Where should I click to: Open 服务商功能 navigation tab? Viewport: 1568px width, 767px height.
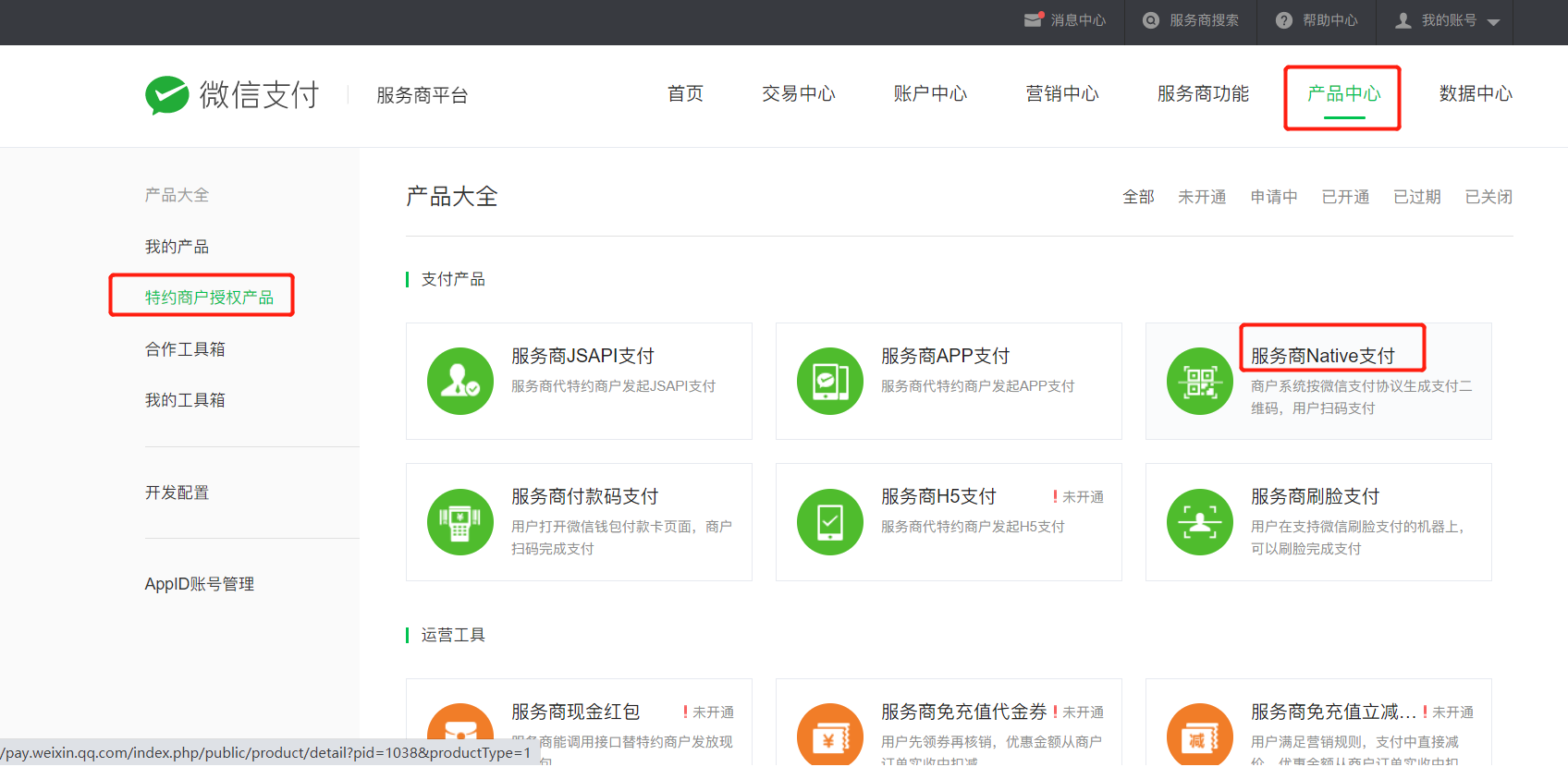(x=1203, y=93)
